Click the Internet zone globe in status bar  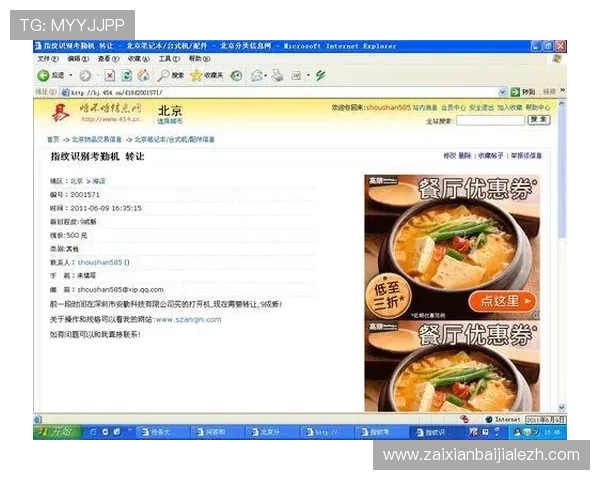tap(489, 420)
